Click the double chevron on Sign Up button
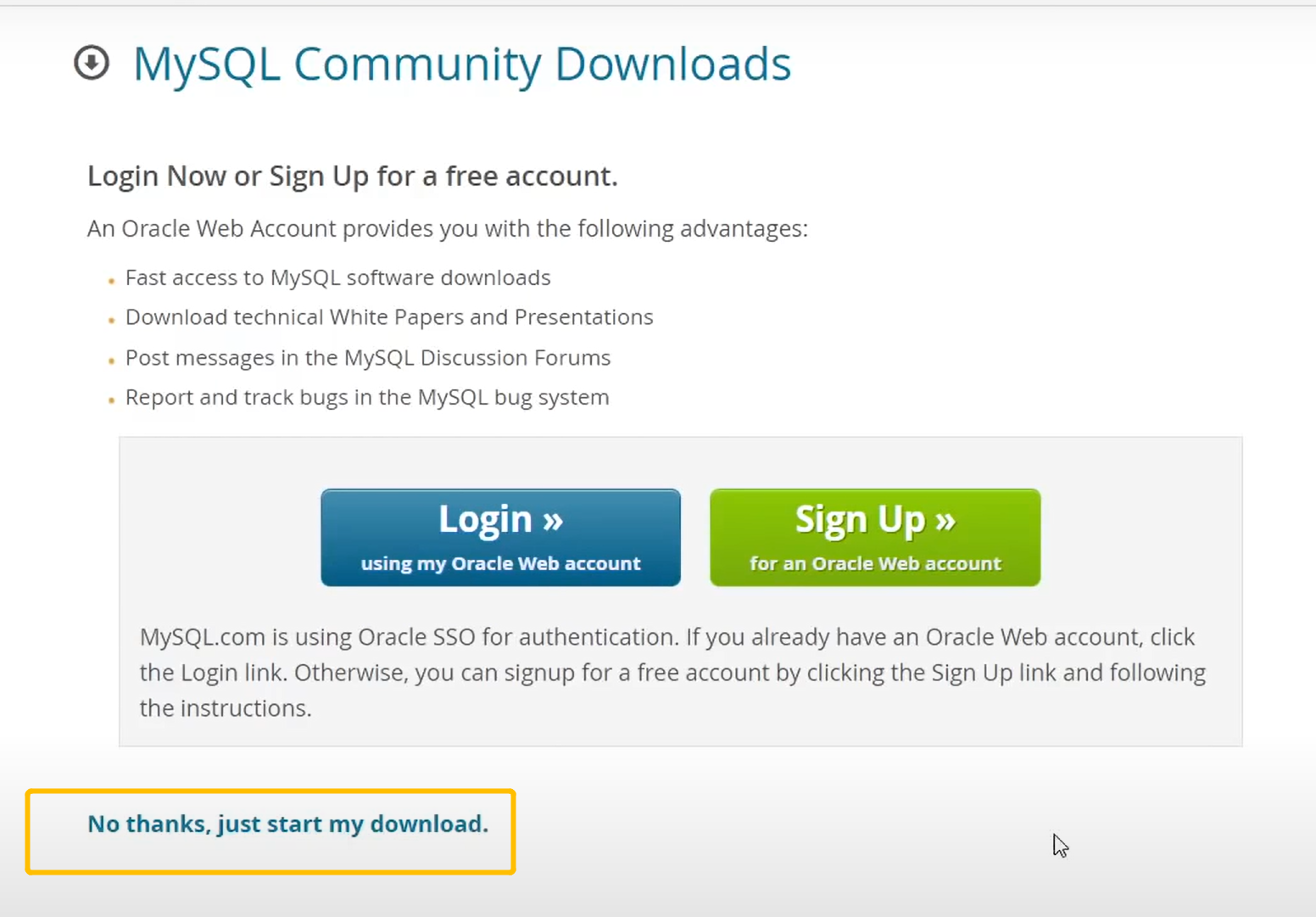 click(945, 520)
